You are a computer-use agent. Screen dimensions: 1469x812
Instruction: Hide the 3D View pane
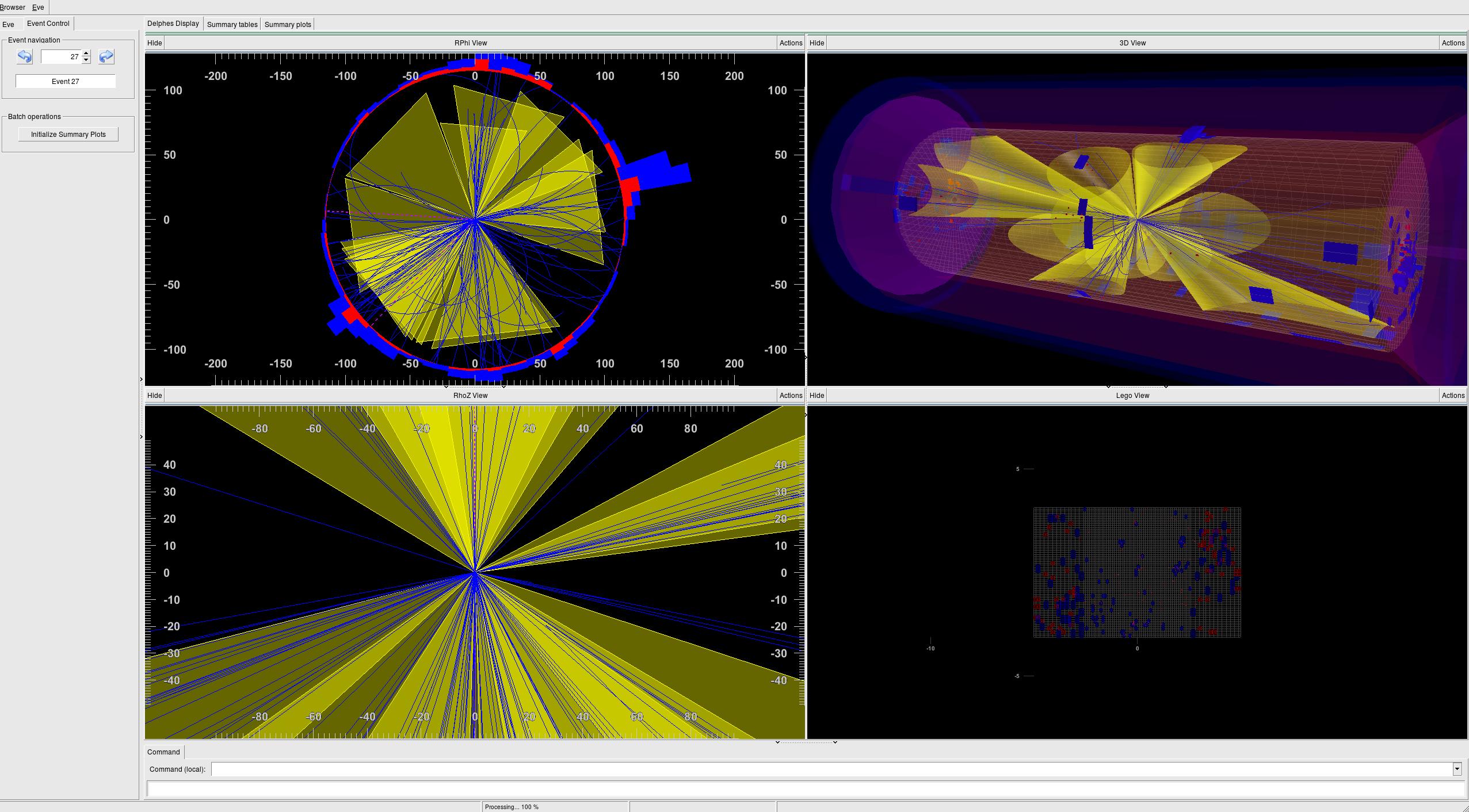click(x=816, y=43)
